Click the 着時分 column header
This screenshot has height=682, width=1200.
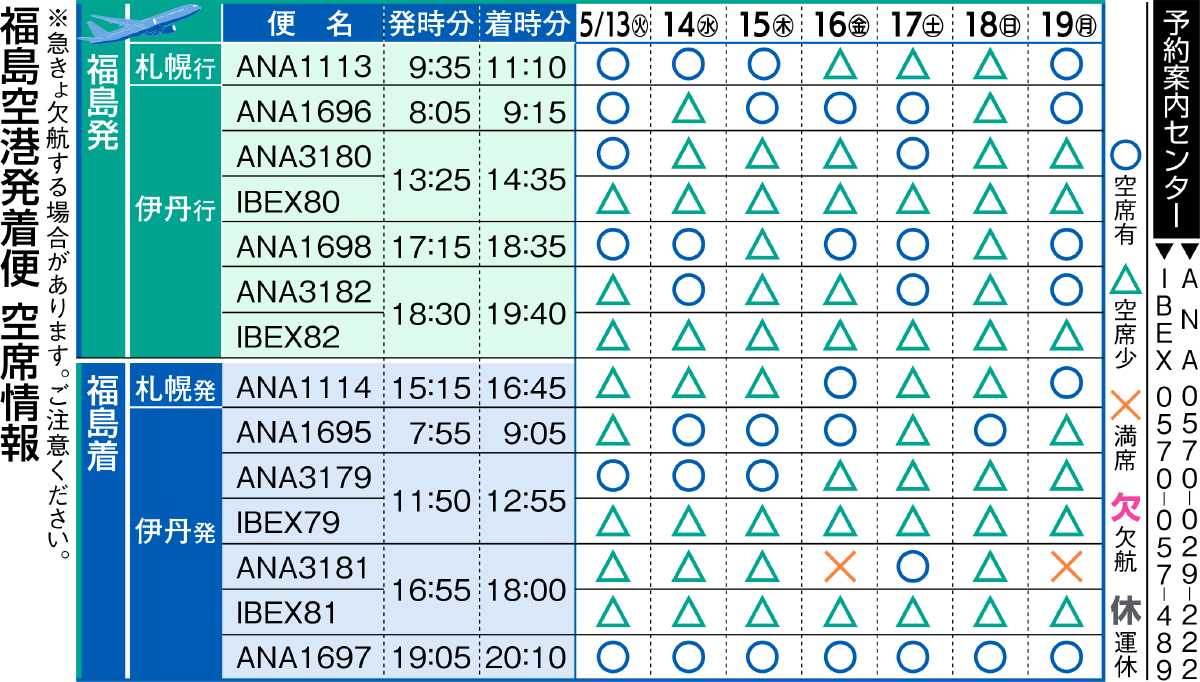(526, 22)
